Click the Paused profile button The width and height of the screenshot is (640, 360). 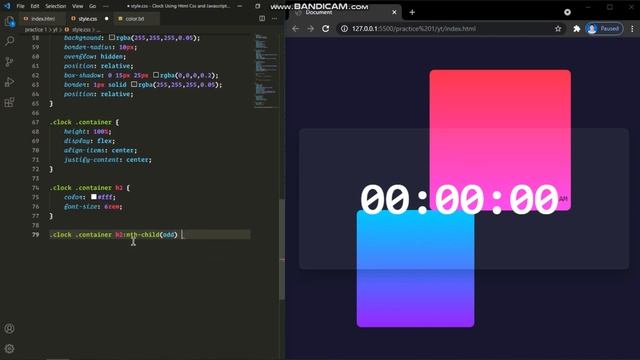point(604,29)
